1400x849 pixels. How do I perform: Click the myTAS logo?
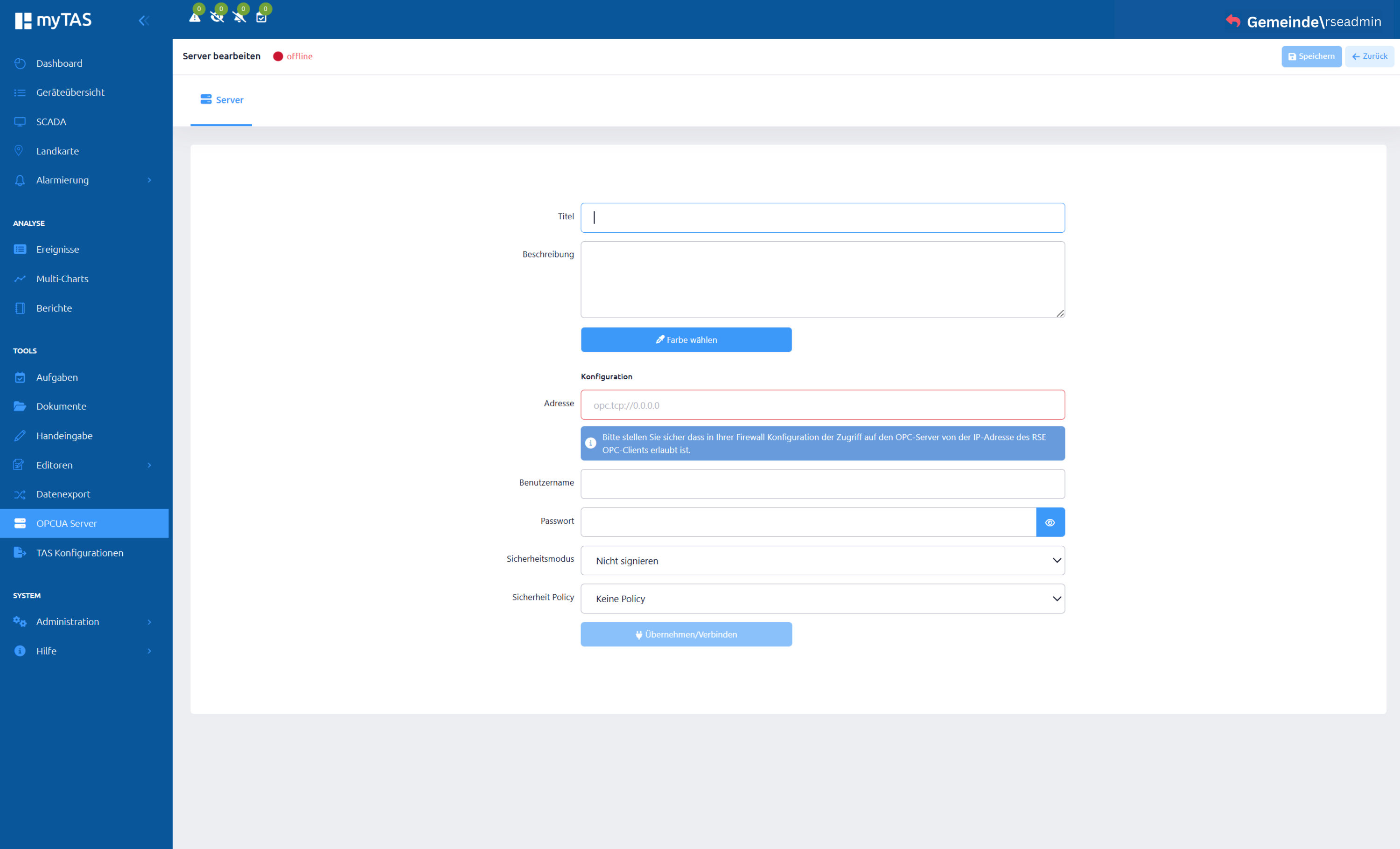pos(53,21)
